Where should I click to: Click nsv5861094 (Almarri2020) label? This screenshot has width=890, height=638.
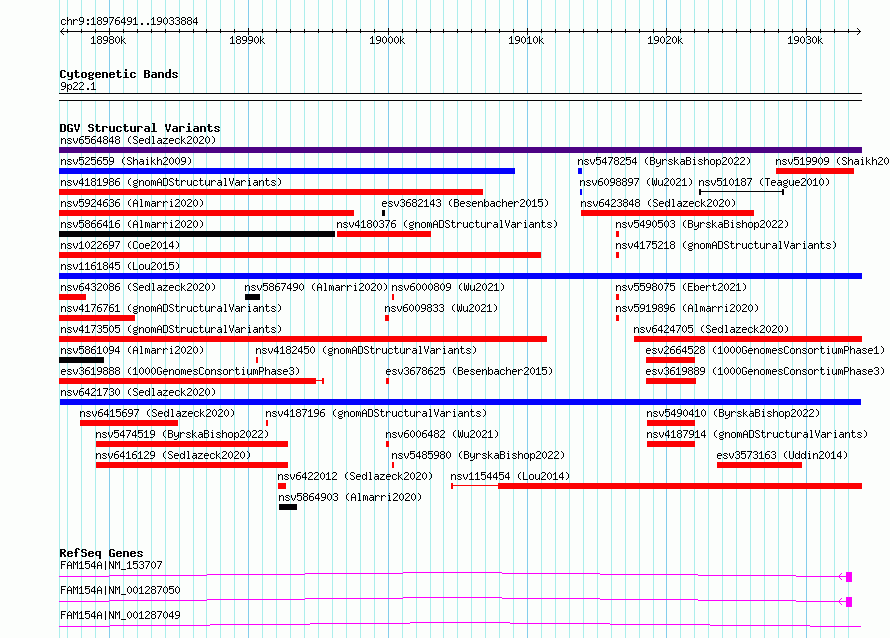(132, 350)
